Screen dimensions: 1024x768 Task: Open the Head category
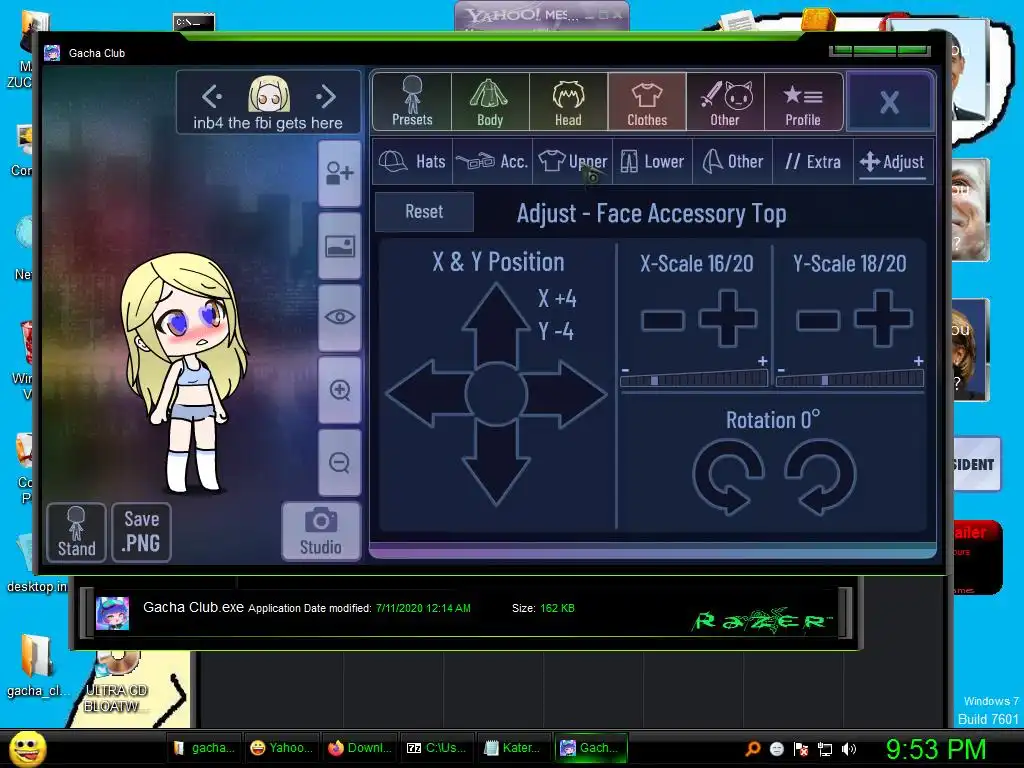pos(568,101)
